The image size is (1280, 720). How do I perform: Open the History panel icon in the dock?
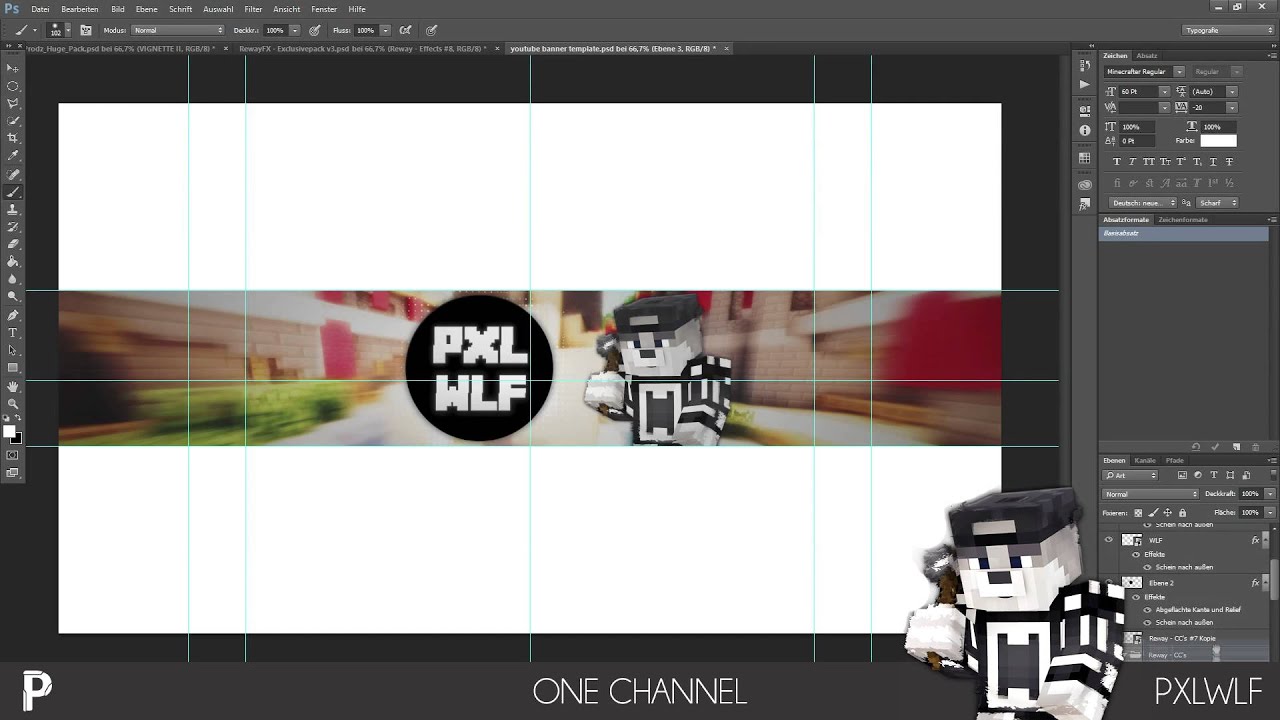(1085, 65)
